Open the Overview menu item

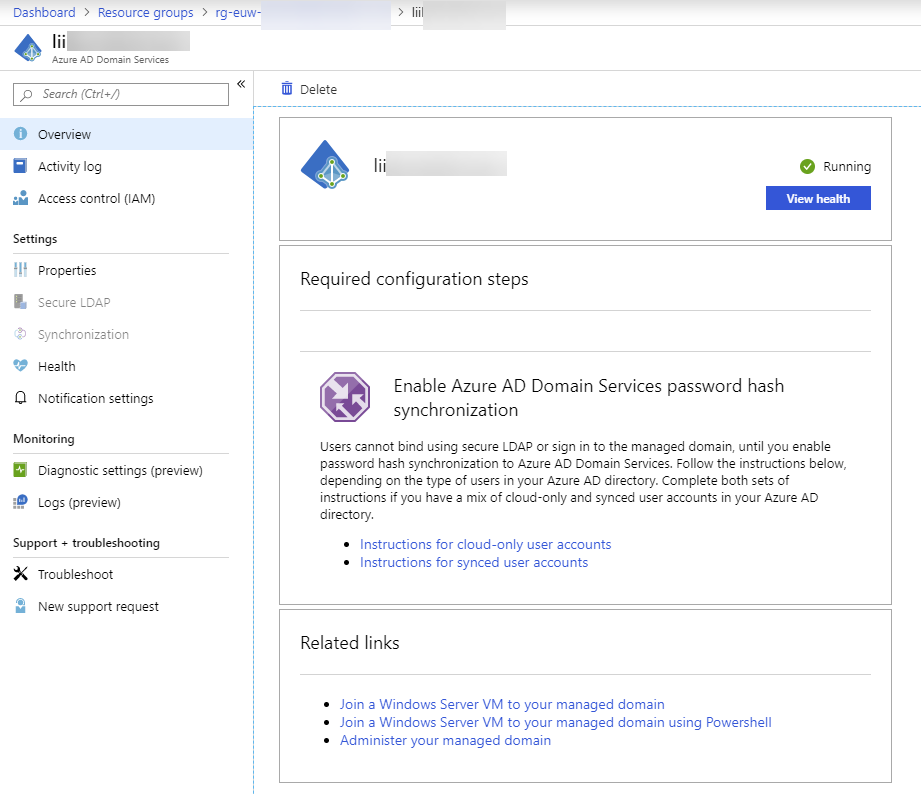tap(126, 134)
